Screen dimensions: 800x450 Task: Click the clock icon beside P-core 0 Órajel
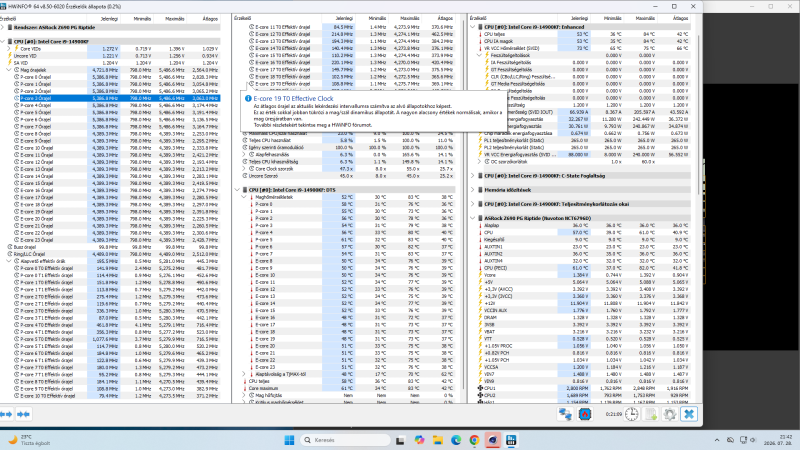click(x=17, y=77)
